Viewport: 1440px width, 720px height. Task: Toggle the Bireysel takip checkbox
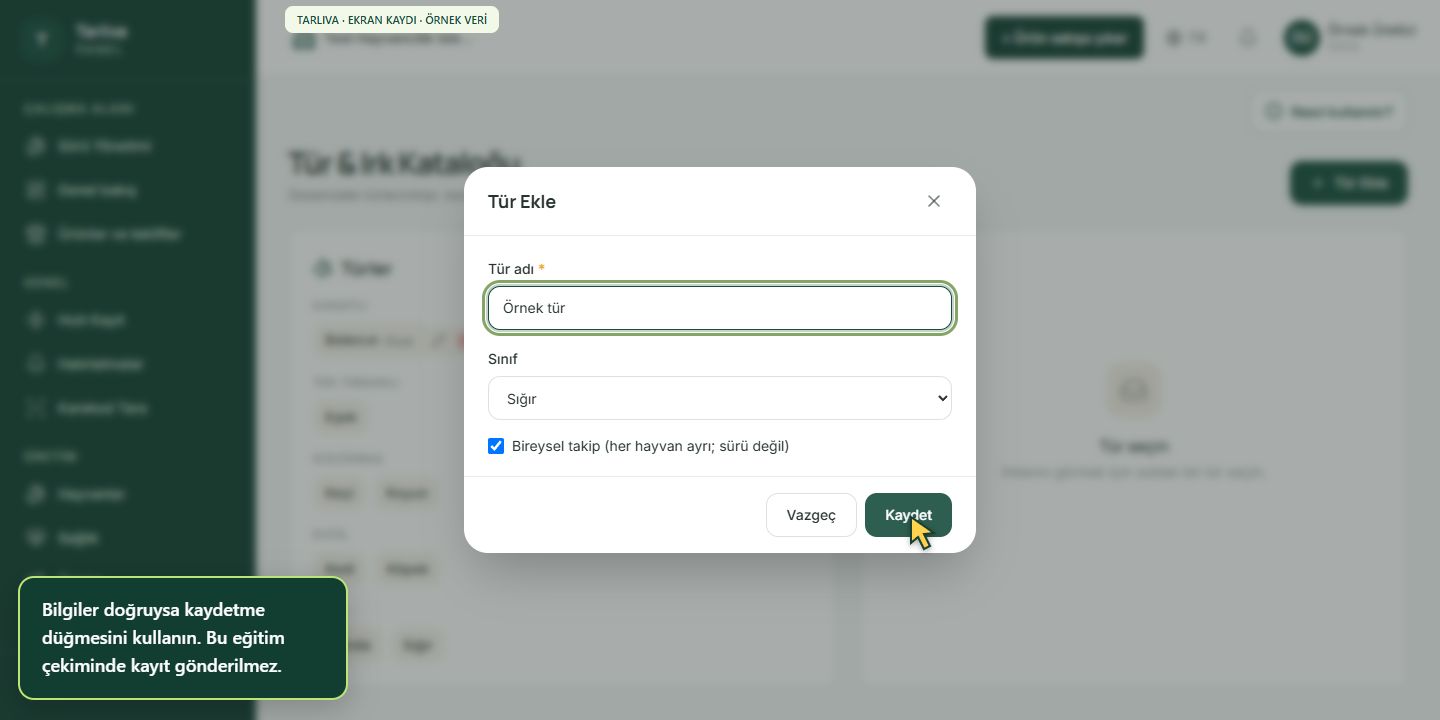coord(496,446)
